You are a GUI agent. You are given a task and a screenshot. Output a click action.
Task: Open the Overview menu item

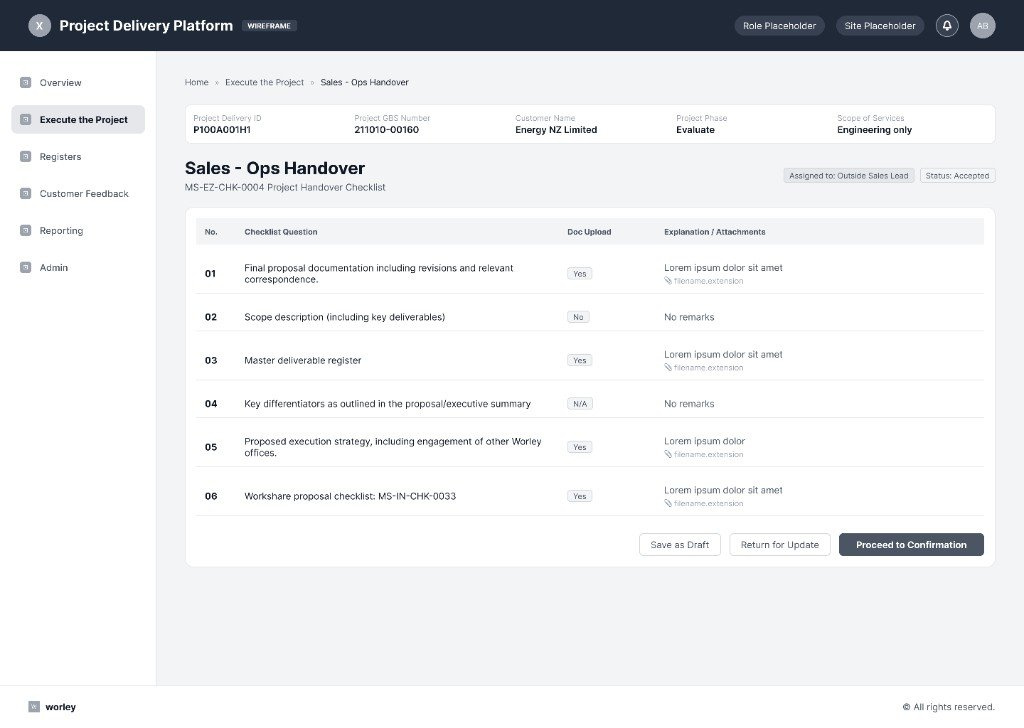point(78,82)
